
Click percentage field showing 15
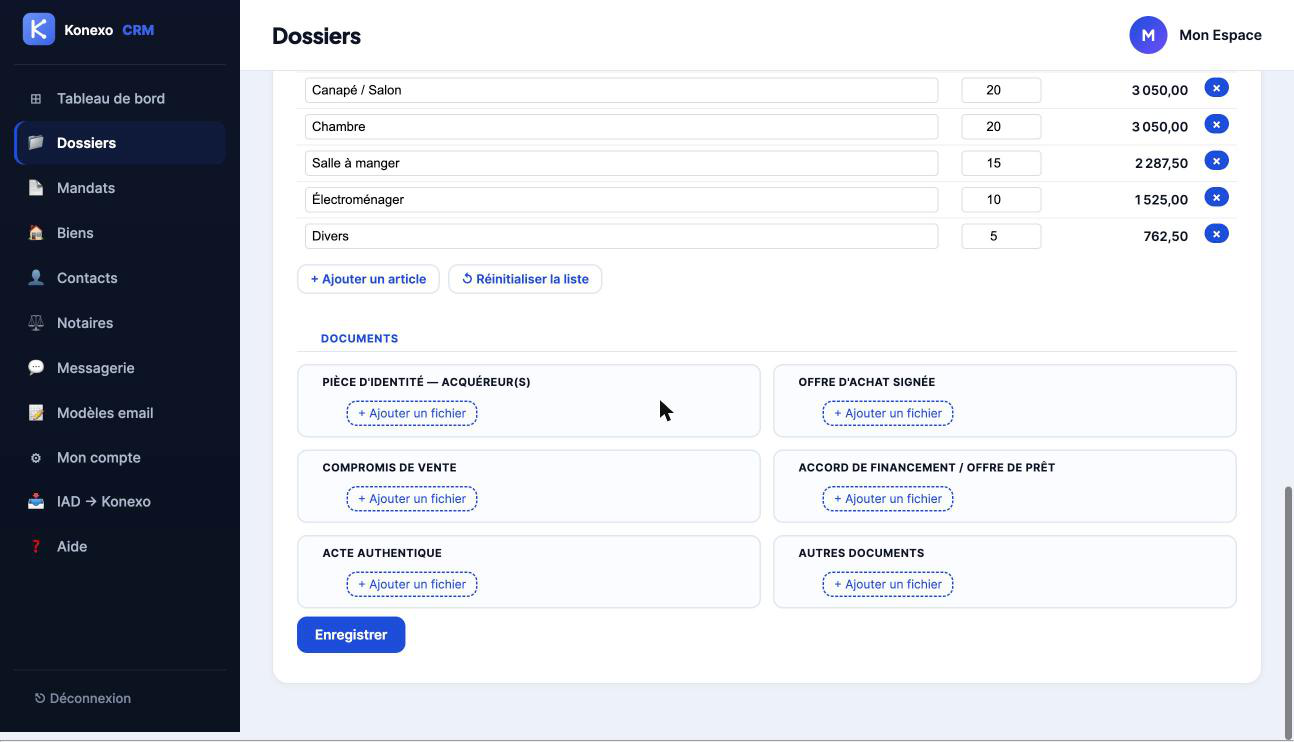click(x=1001, y=163)
